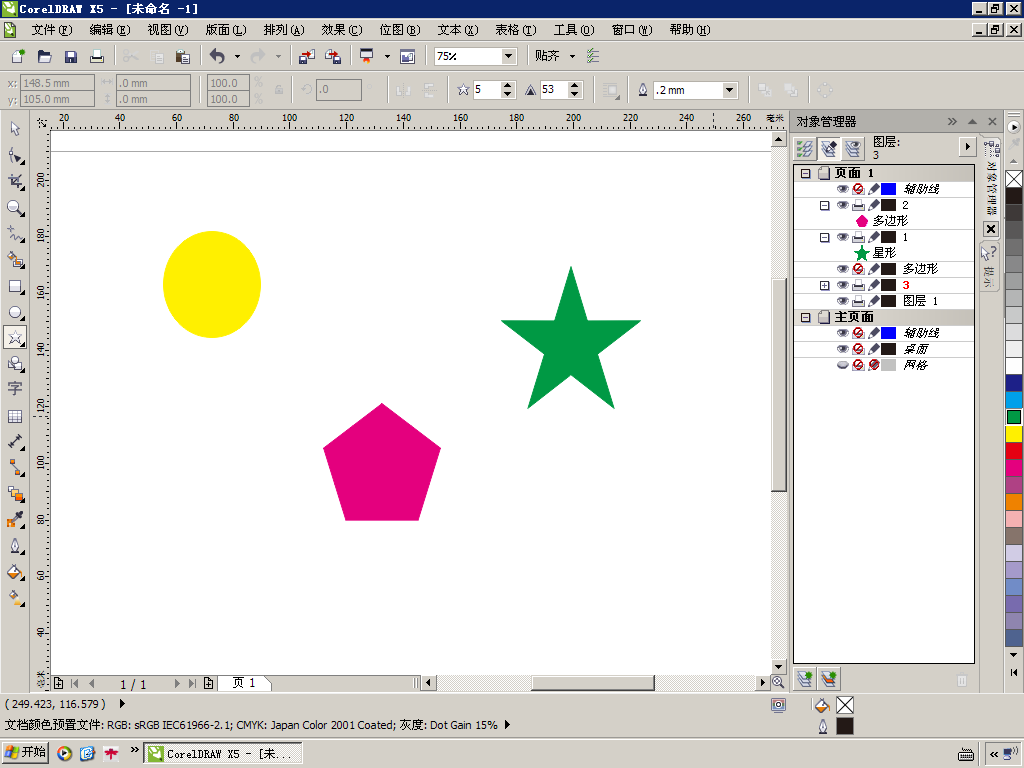Open the zoom level 75% dropdown
The width and height of the screenshot is (1024, 768).
[x=508, y=57]
